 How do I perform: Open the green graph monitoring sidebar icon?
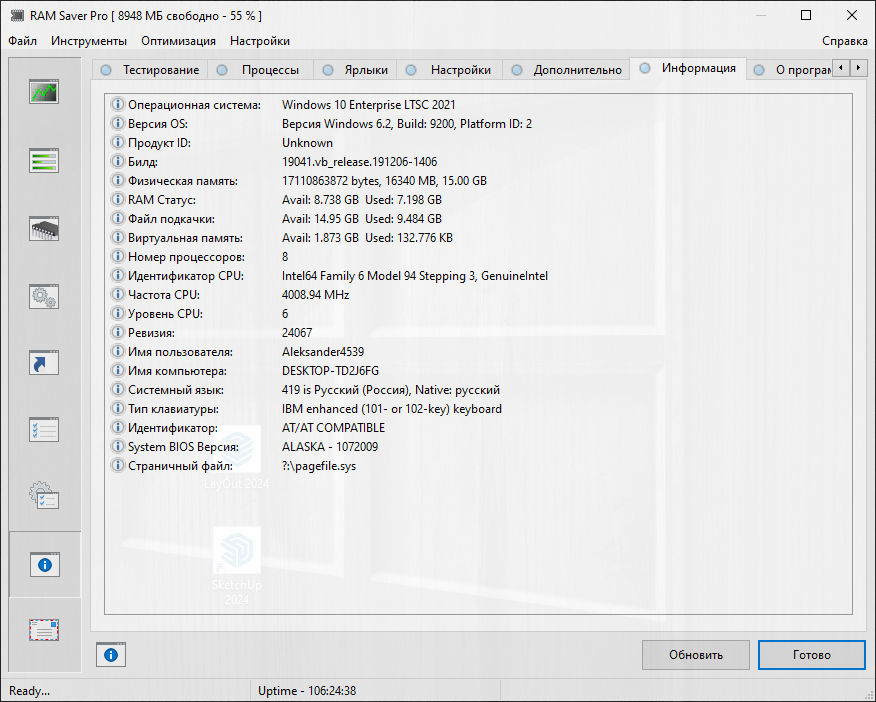44,93
